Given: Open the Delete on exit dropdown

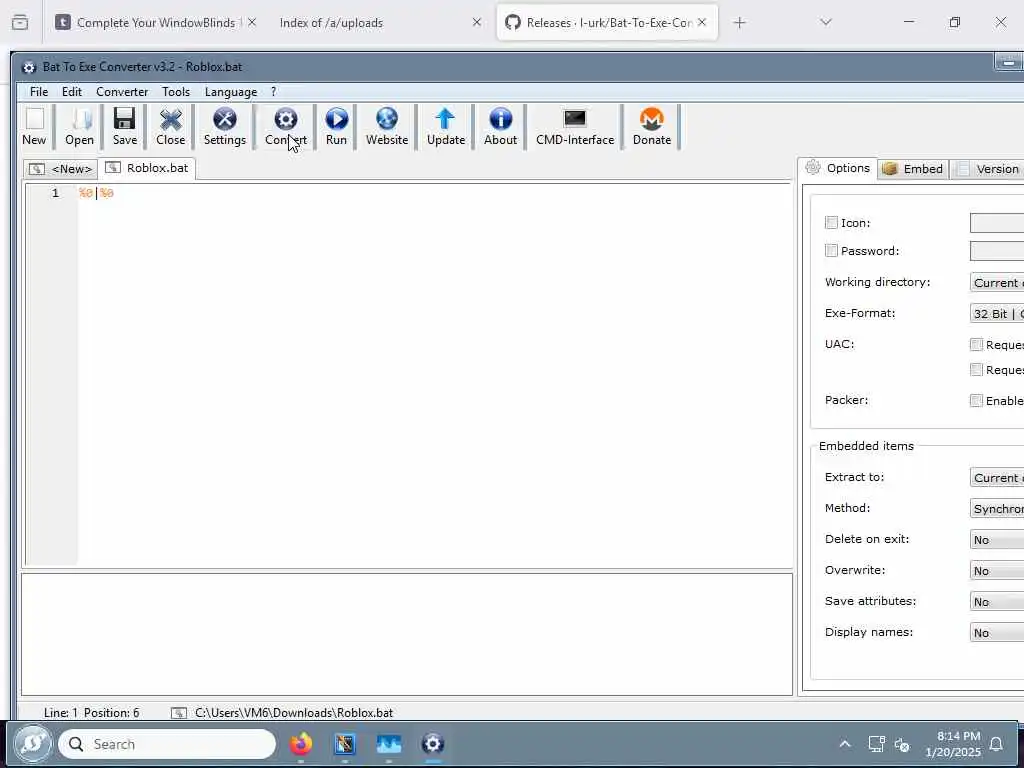Looking at the screenshot, I should (997, 539).
